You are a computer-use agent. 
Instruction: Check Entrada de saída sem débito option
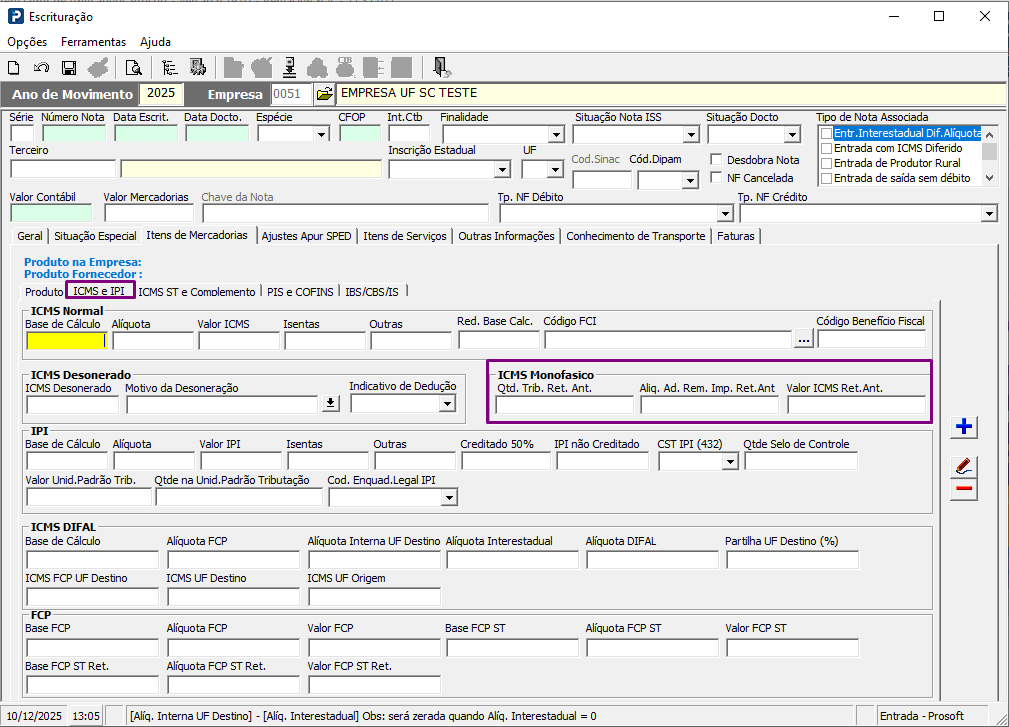pyautogui.click(x=826, y=178)
